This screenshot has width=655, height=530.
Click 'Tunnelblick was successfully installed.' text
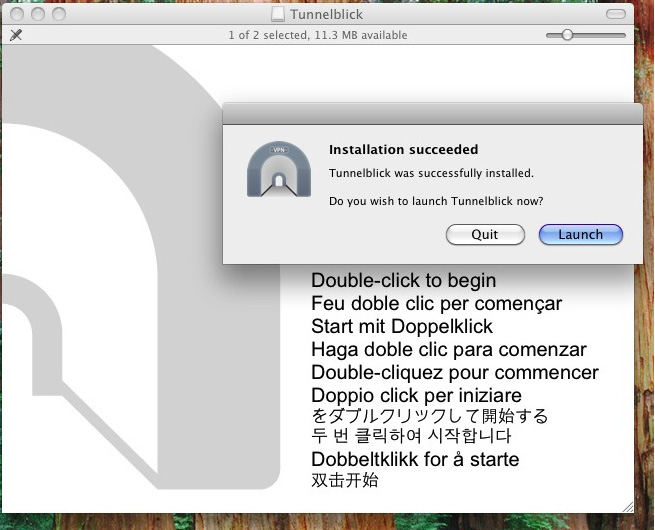coord(431,173)
